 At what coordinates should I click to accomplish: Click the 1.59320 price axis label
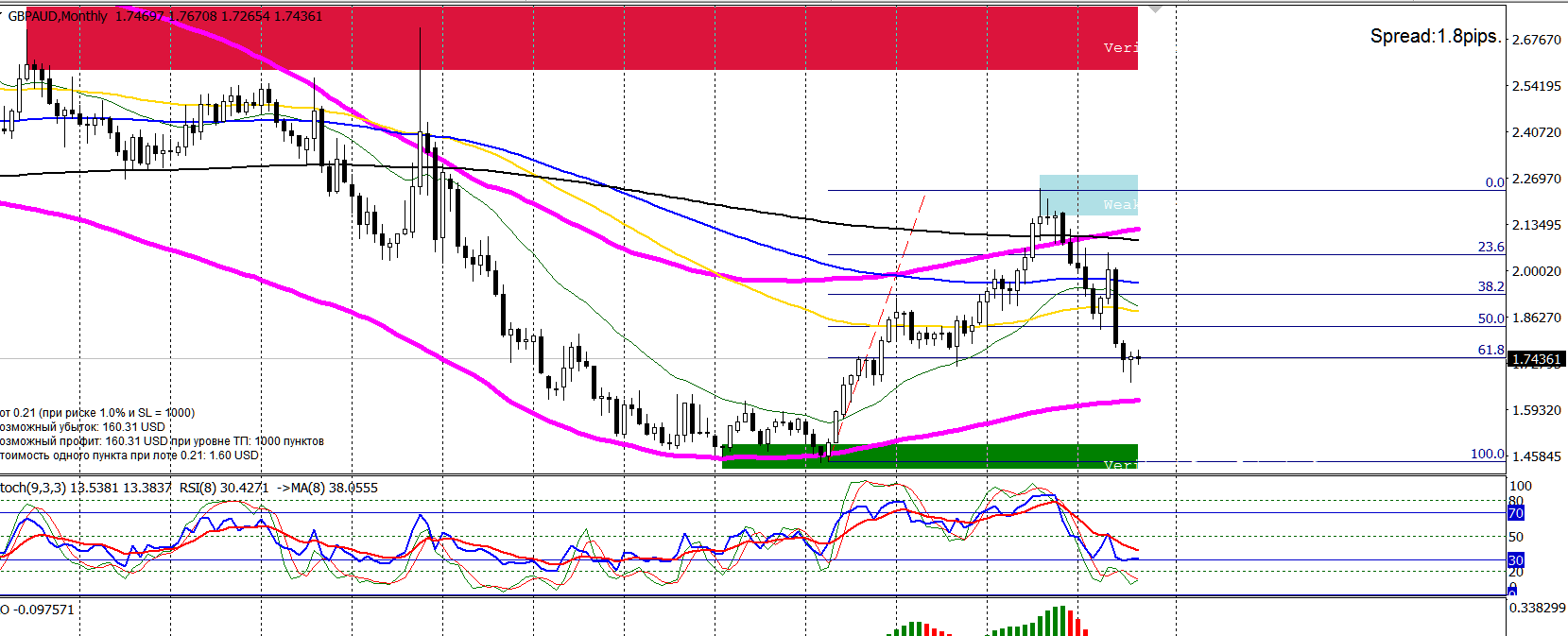point(1537,410)
